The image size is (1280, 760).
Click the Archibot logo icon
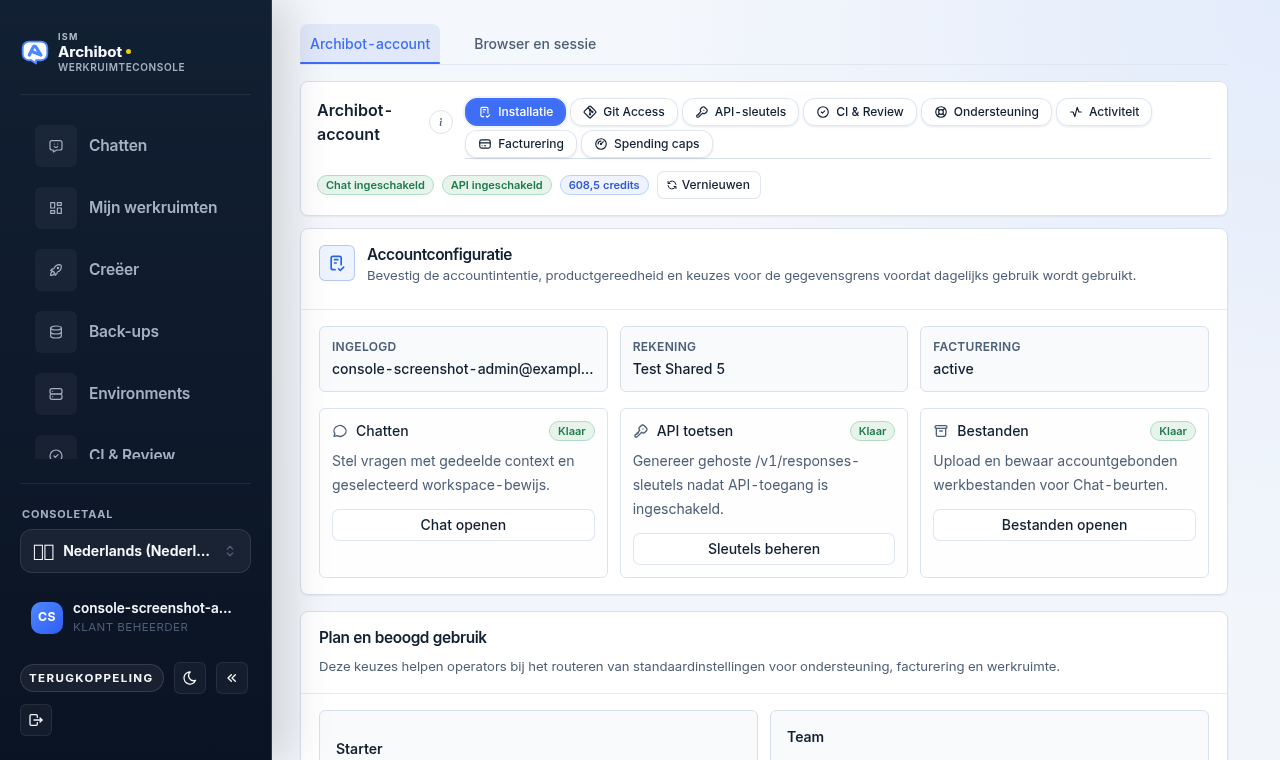[35, 52]
